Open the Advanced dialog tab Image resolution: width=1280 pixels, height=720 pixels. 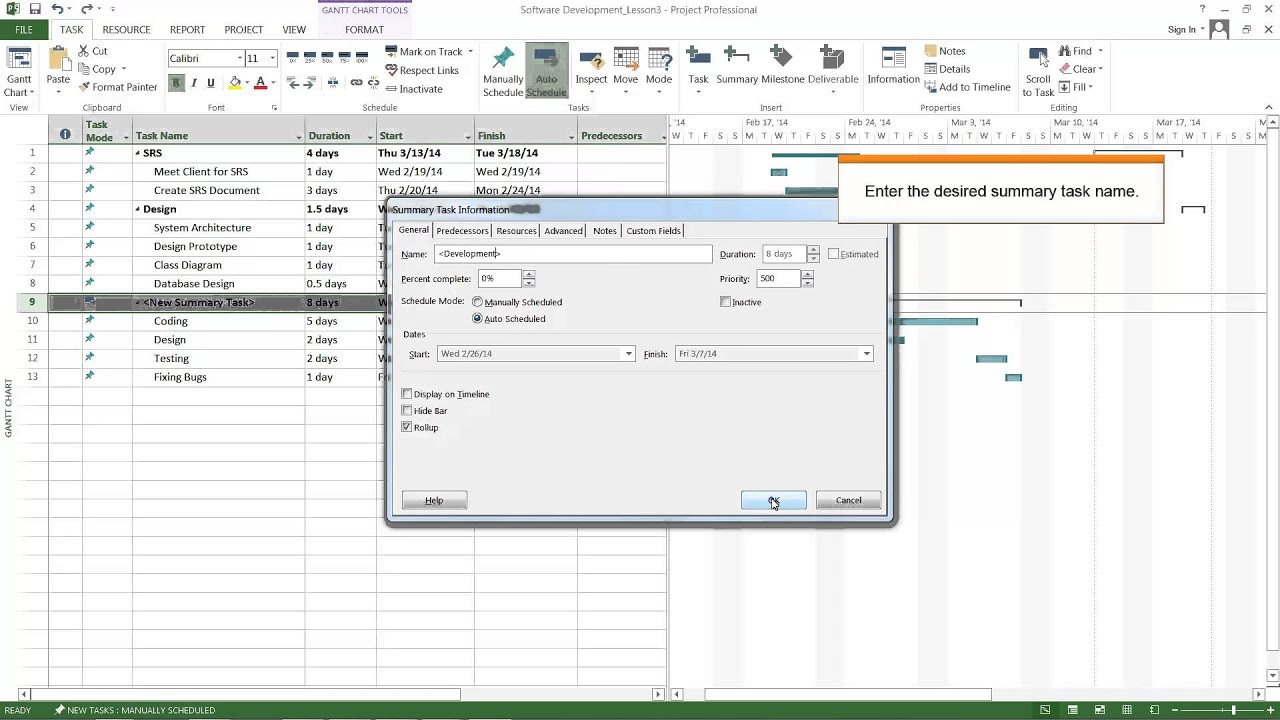pyautogui.click(x=563, y=231)
